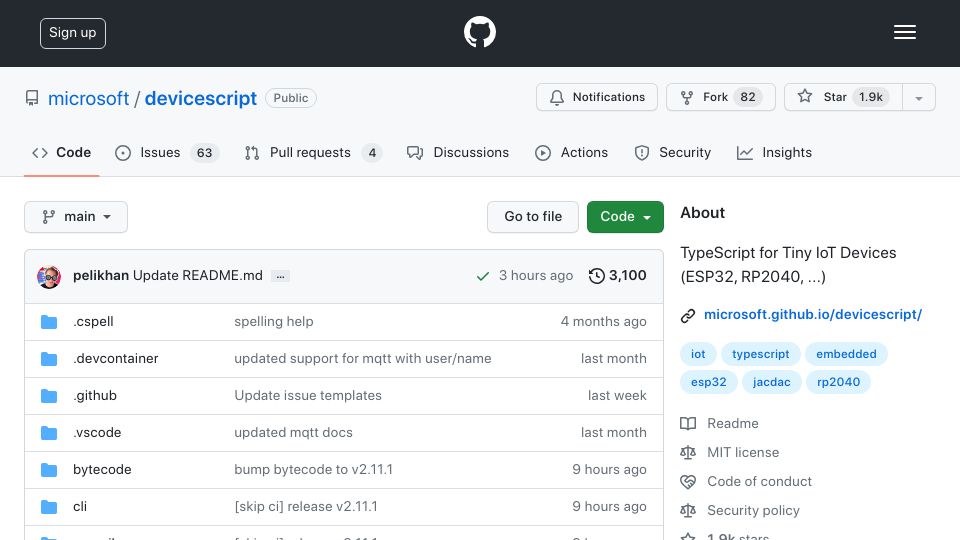Open 'bump bytecode to v2.11.1' commit
Image resolution: width=960 pixels, height=540 pixels.
coord(313,470)
